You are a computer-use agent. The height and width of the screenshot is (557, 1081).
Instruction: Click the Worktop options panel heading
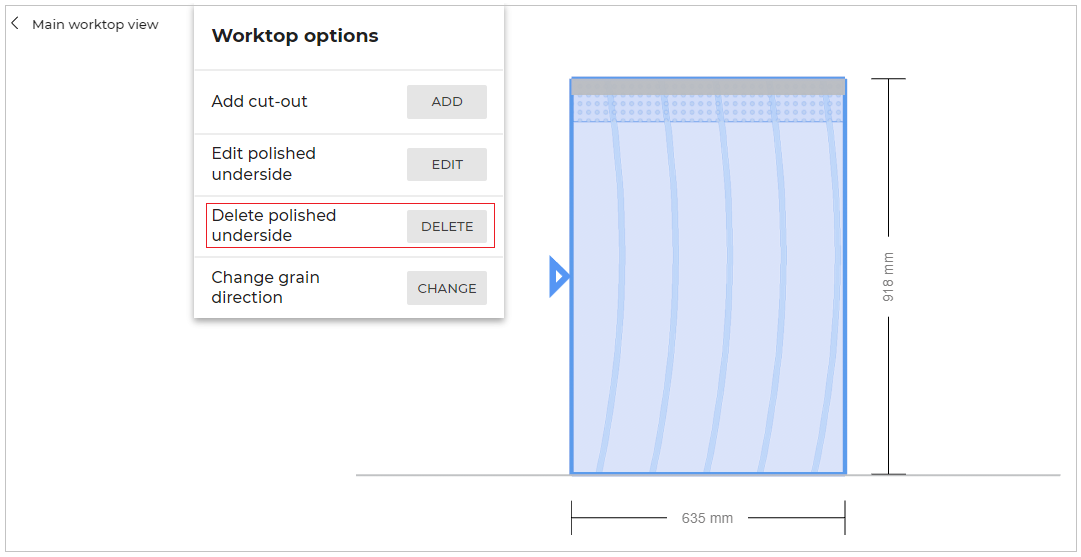(295, 36)
